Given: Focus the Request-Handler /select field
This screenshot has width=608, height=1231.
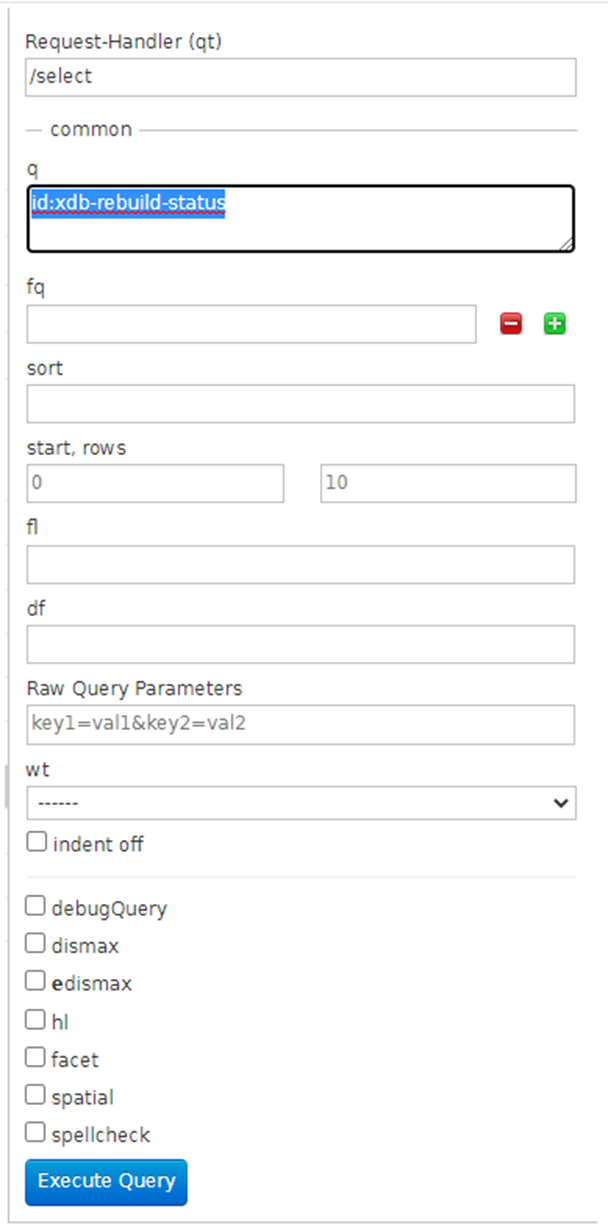Looking at the screenshot, I should (x=301, y=77).
